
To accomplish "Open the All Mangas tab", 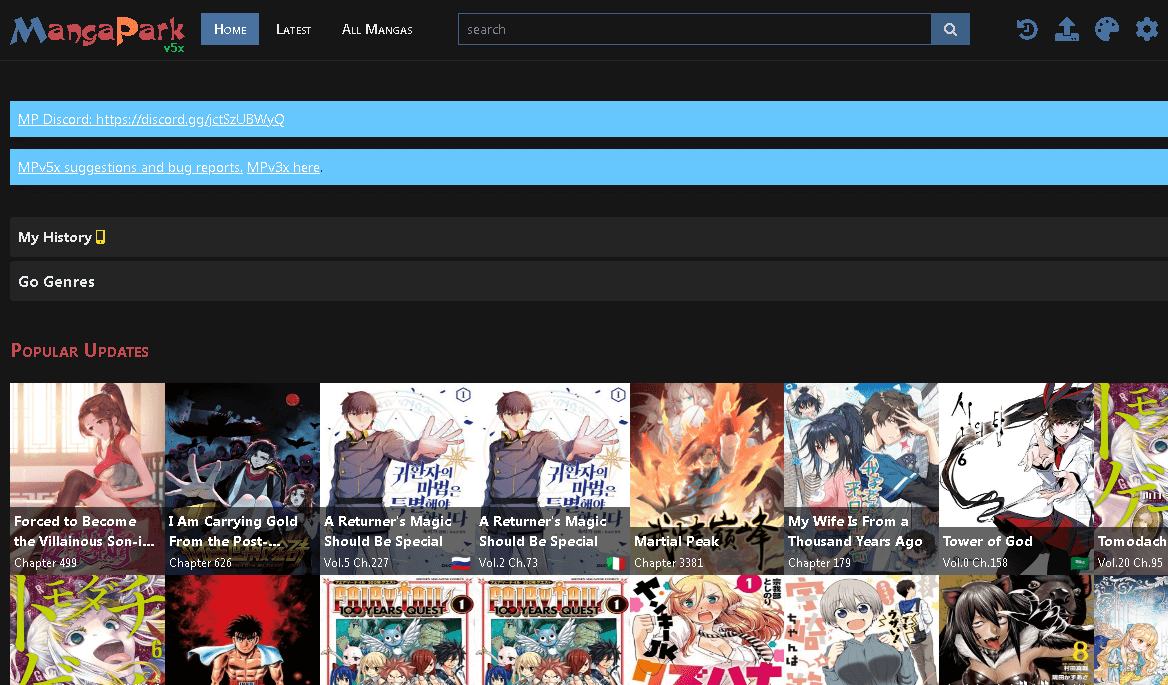I will tap(377, 29).
